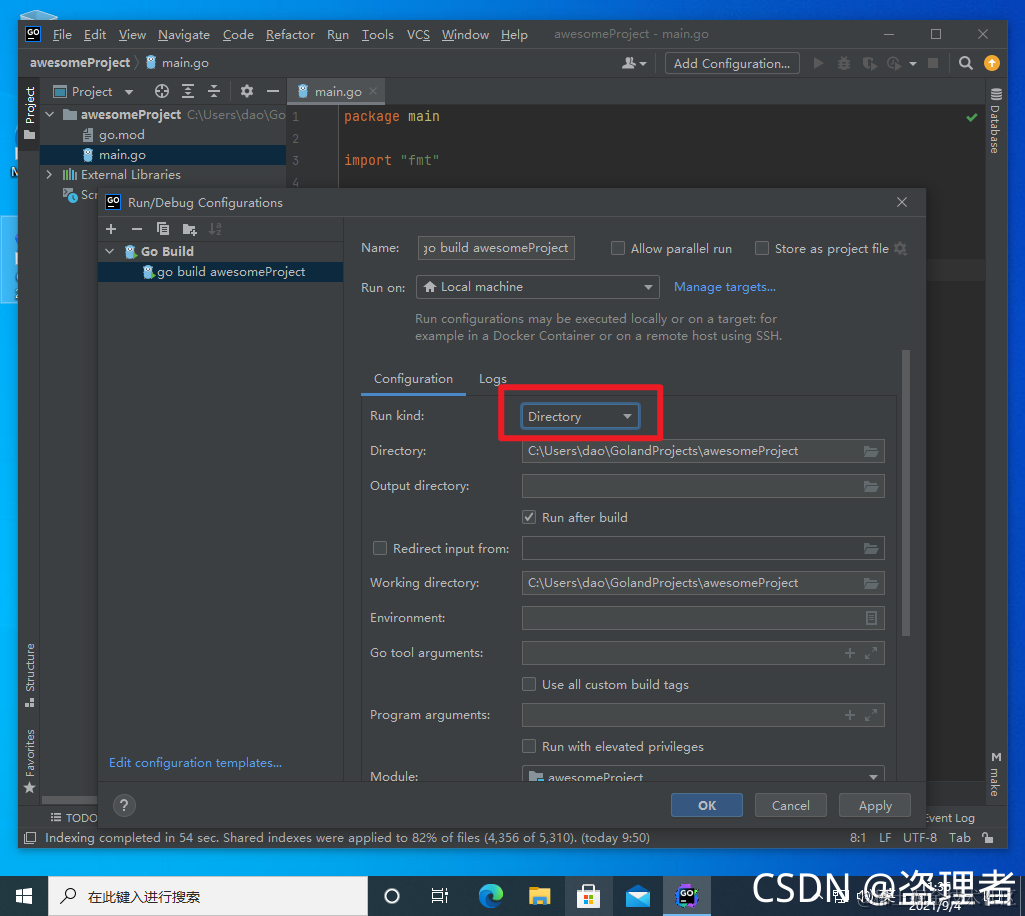Open Microsoft Edge from taskbar
This screenshot has height=916, width=1025.
[x=491, y=896]
